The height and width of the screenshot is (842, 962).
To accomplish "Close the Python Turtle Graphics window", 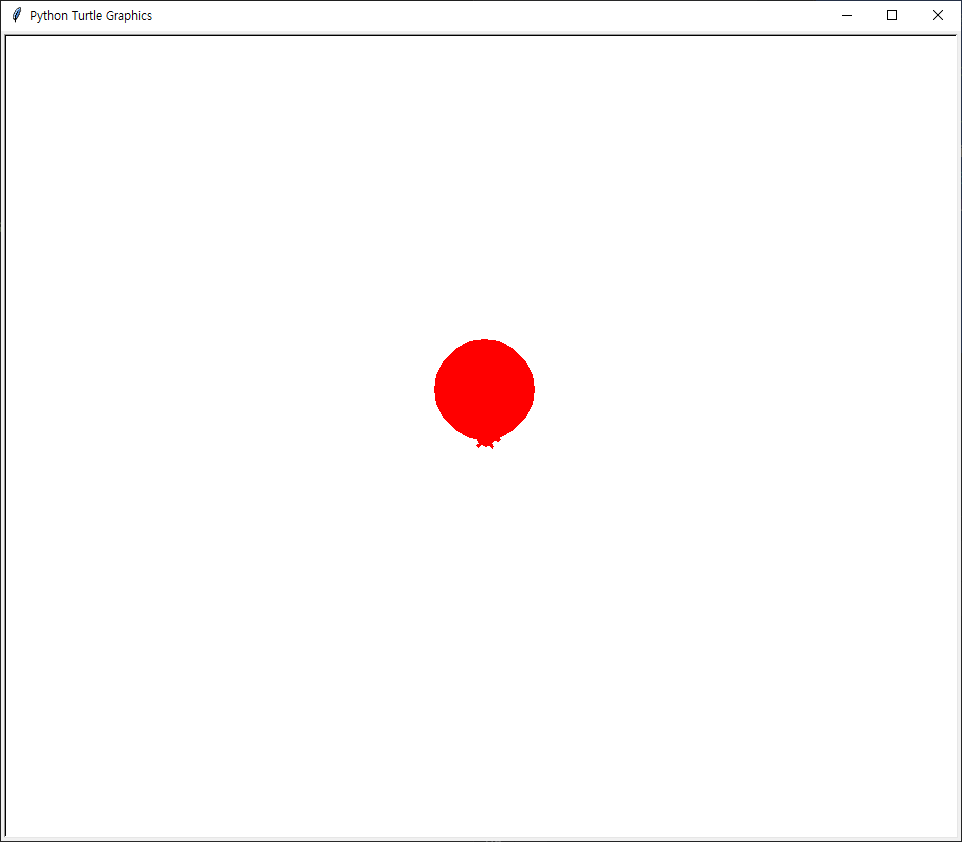I will [937, 15].
